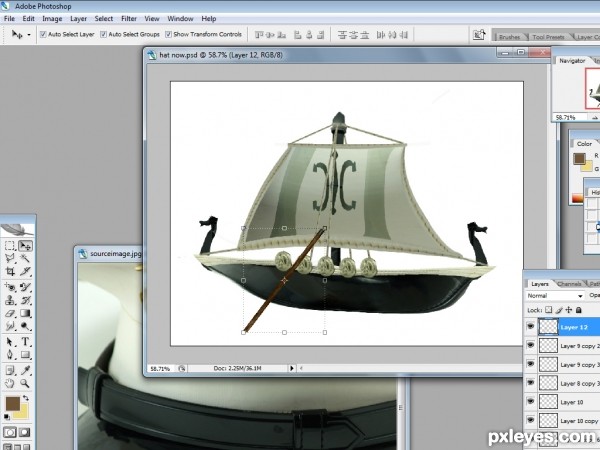Open the Image menu
The image size is (600, 450).
[x=52, y=18]
